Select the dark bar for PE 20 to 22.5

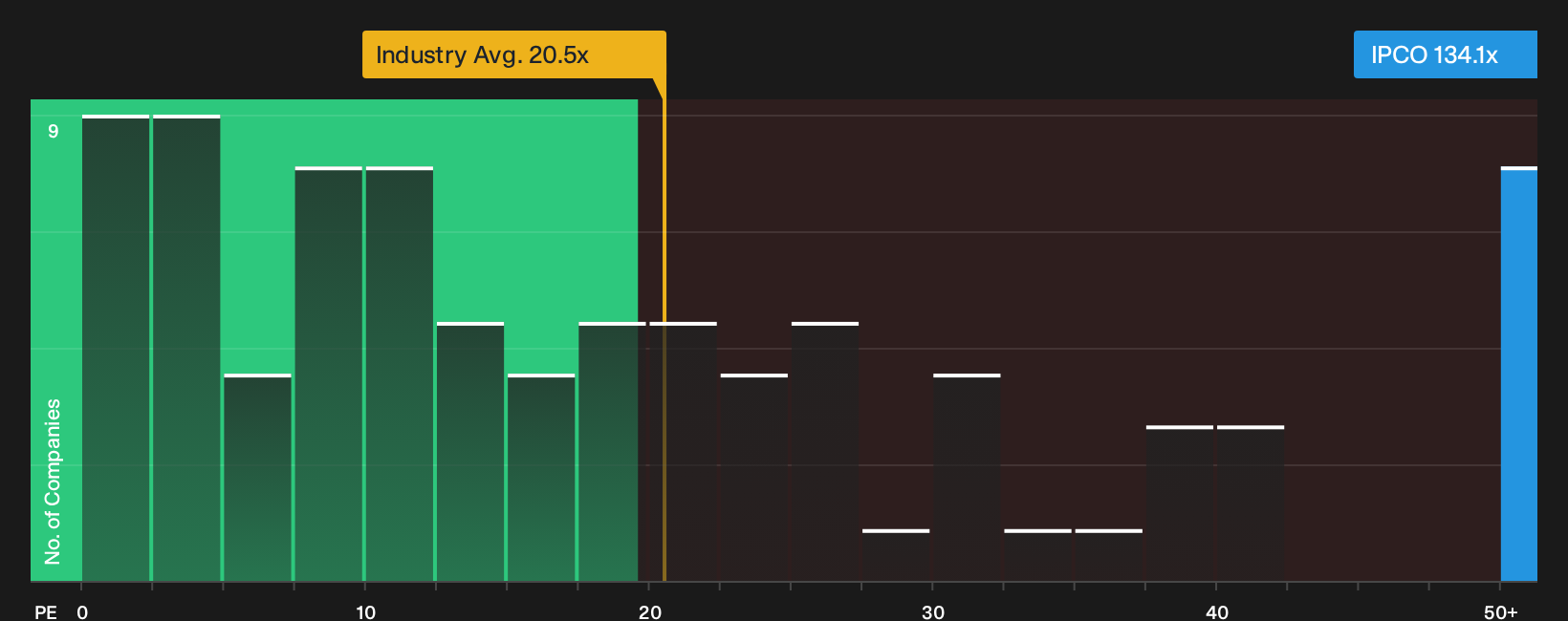683,451
